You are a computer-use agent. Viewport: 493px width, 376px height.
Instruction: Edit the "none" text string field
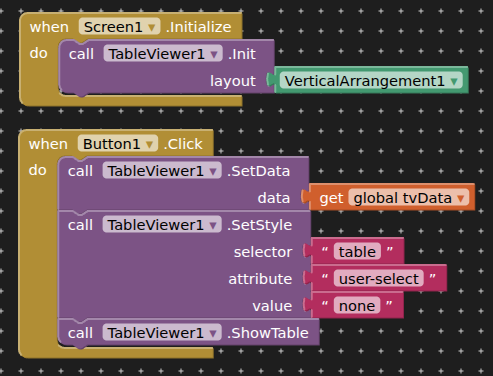pos(357,306)
